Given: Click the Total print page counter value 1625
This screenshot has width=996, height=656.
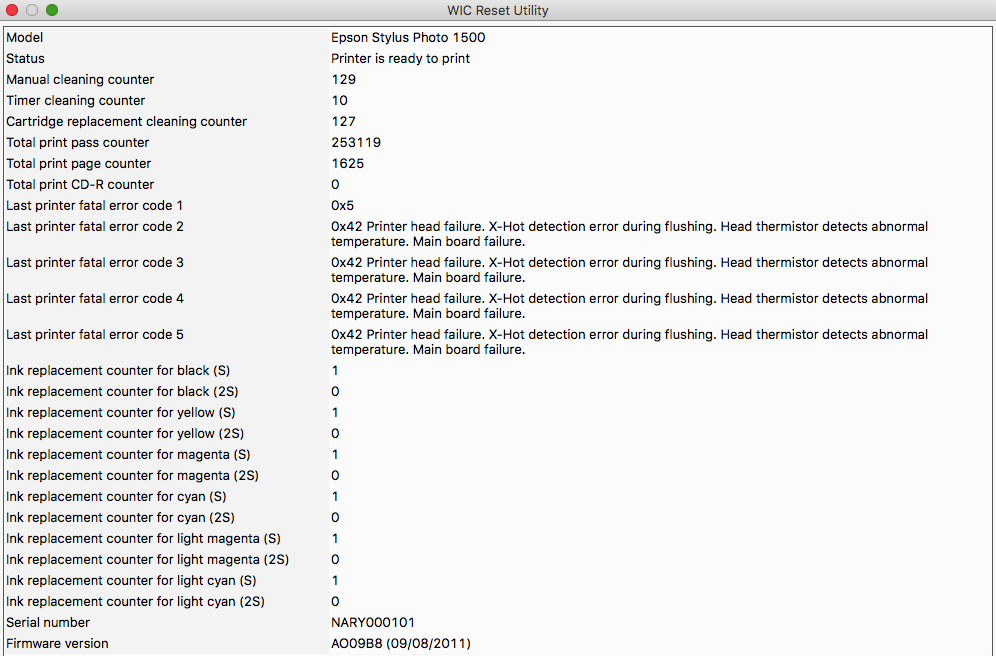Looking at the screenshot, I should click(348, 163).
